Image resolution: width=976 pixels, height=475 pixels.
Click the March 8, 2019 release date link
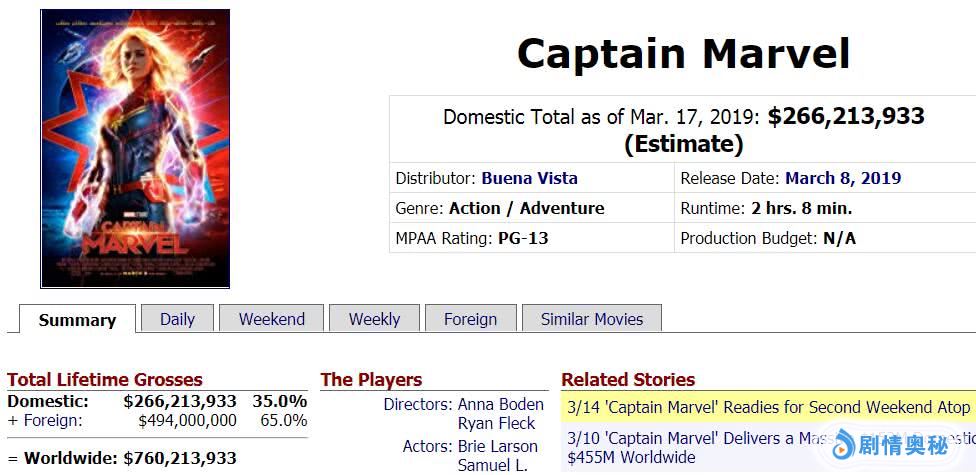coord(842,178)
